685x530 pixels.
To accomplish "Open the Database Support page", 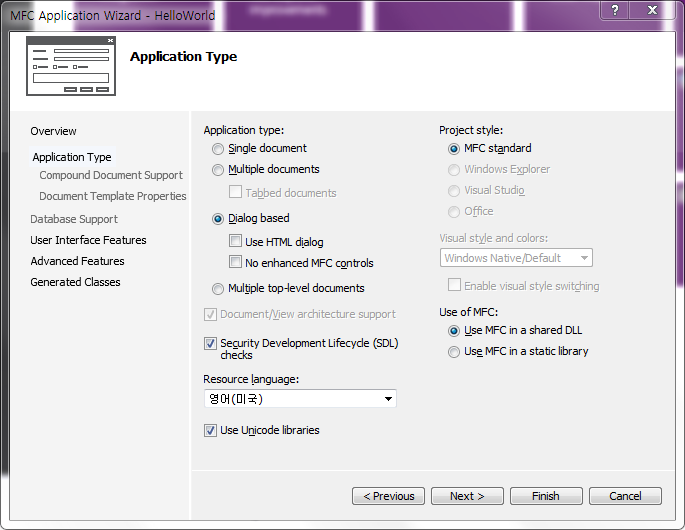I will click(x=74, y=219).
